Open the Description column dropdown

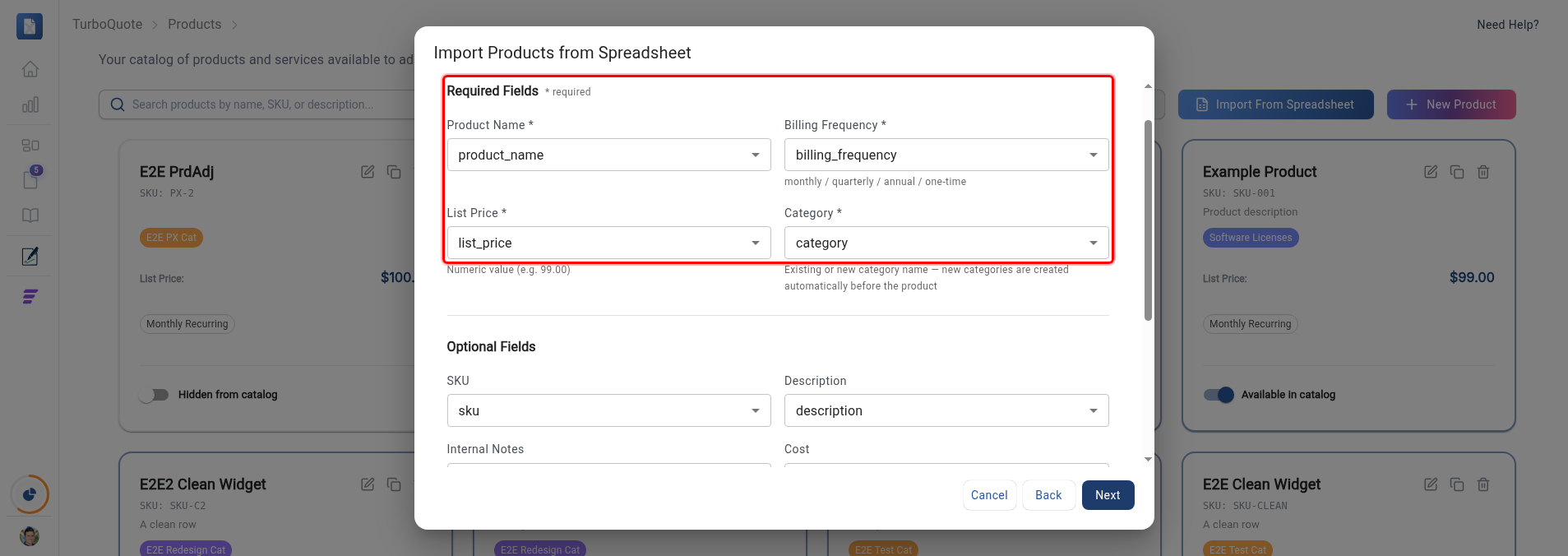946,410
